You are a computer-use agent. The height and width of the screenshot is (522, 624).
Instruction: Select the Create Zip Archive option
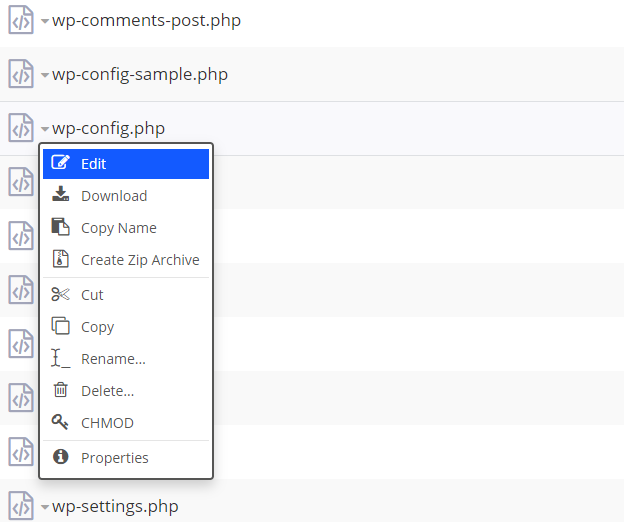click(140, 260)
